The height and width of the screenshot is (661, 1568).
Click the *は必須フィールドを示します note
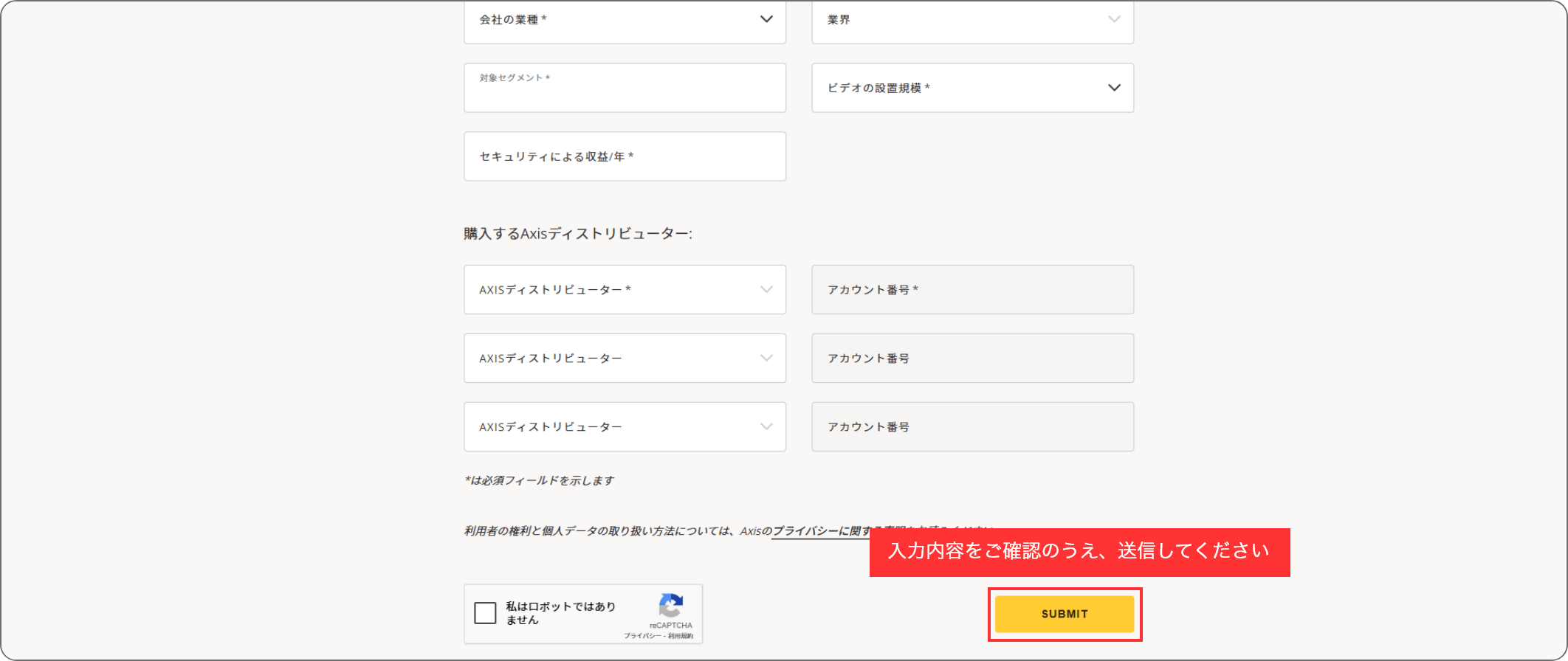pyautogui.click(x=539, y=480)
